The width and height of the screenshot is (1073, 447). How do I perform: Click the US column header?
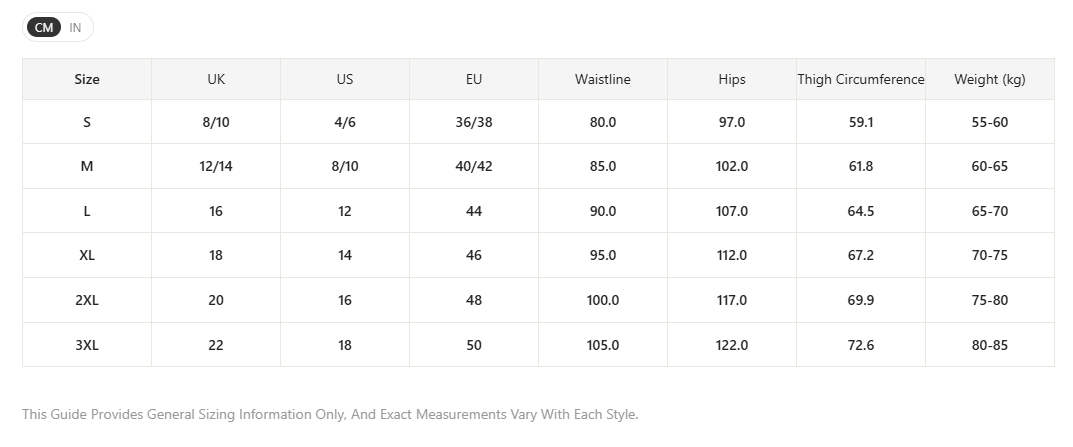point(345,79)
